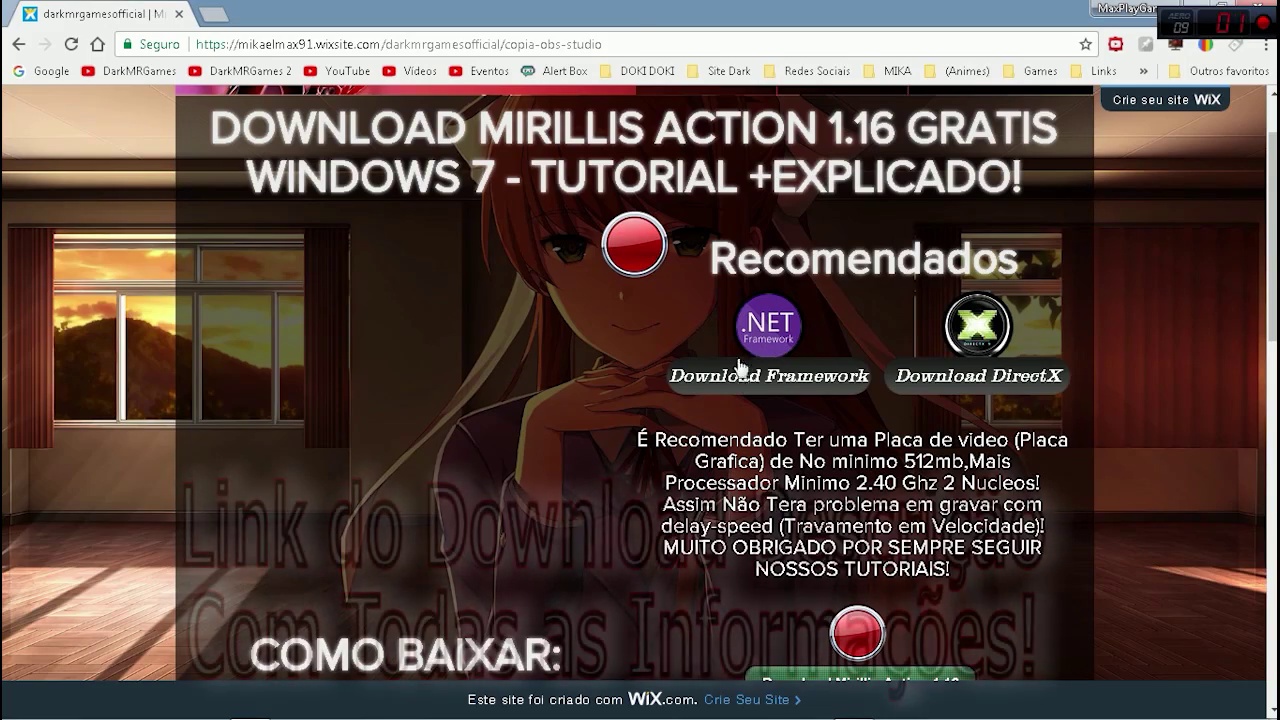Open the Alert Box bookmark

[554, 71]
